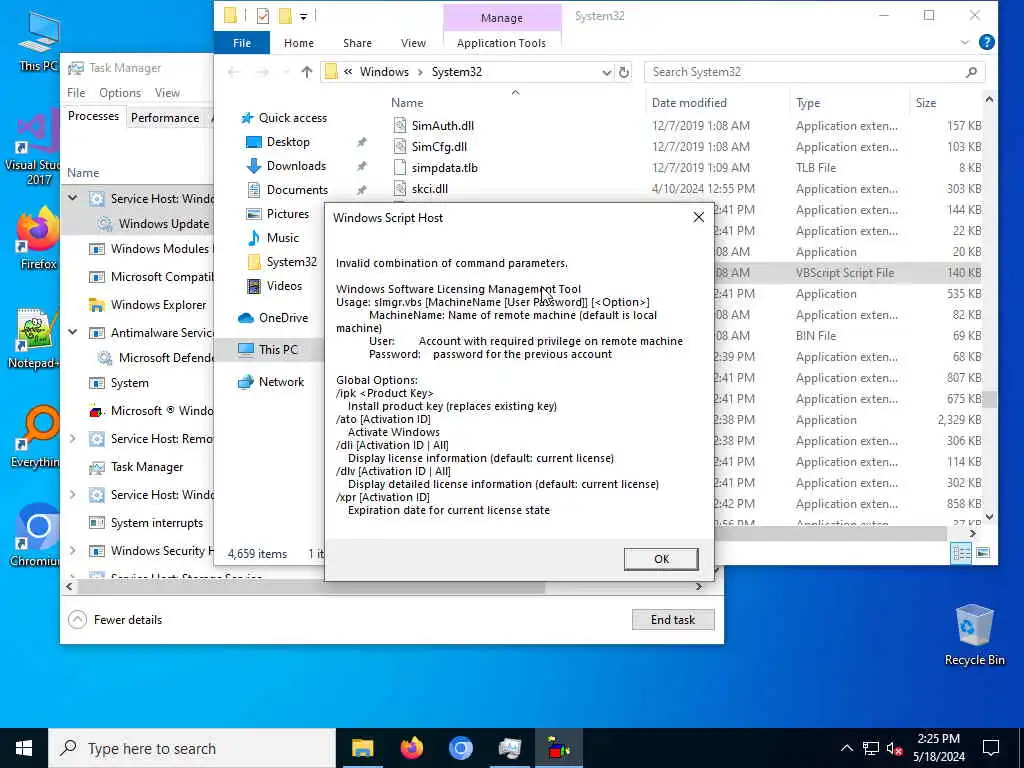This screenshot has height=768, width=1024.
Task: Select SimAuth.dll file
Action: pyautogui.click(x=442, y=125)
